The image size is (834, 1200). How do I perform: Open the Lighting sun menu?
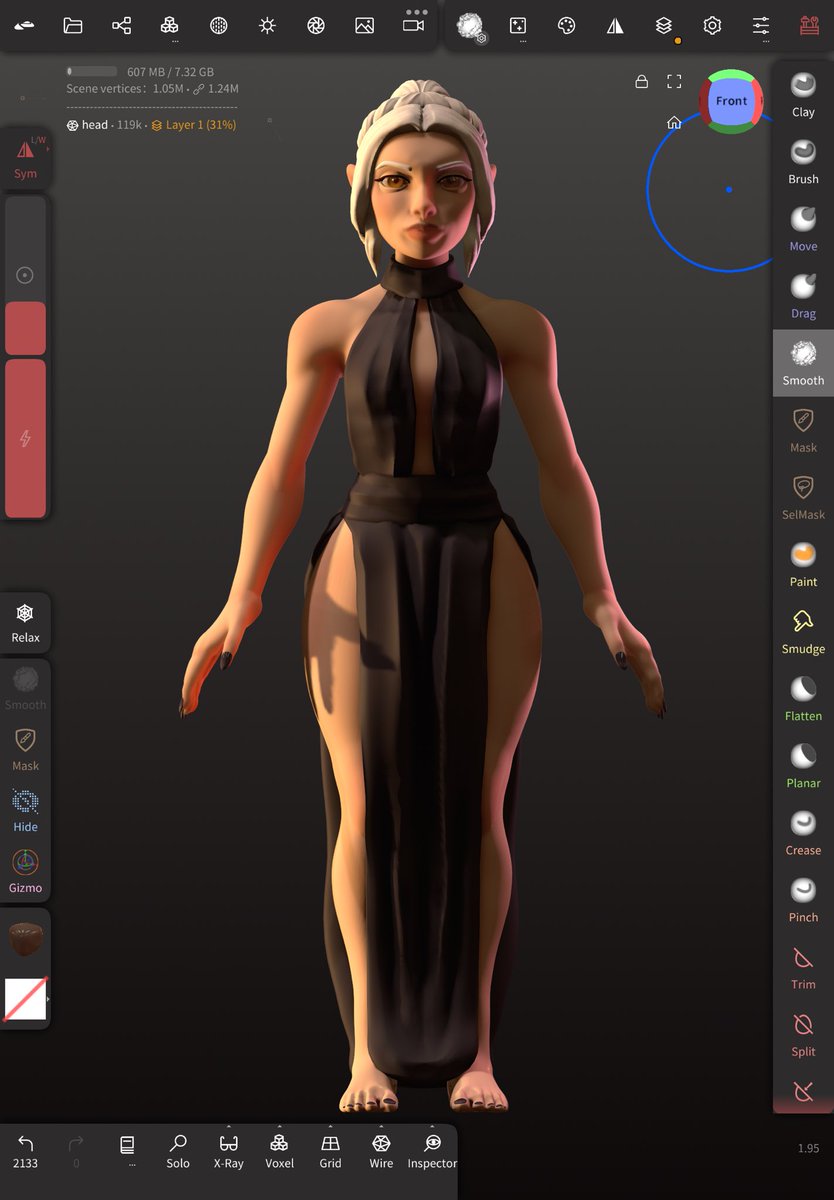[x=267, y=26]
